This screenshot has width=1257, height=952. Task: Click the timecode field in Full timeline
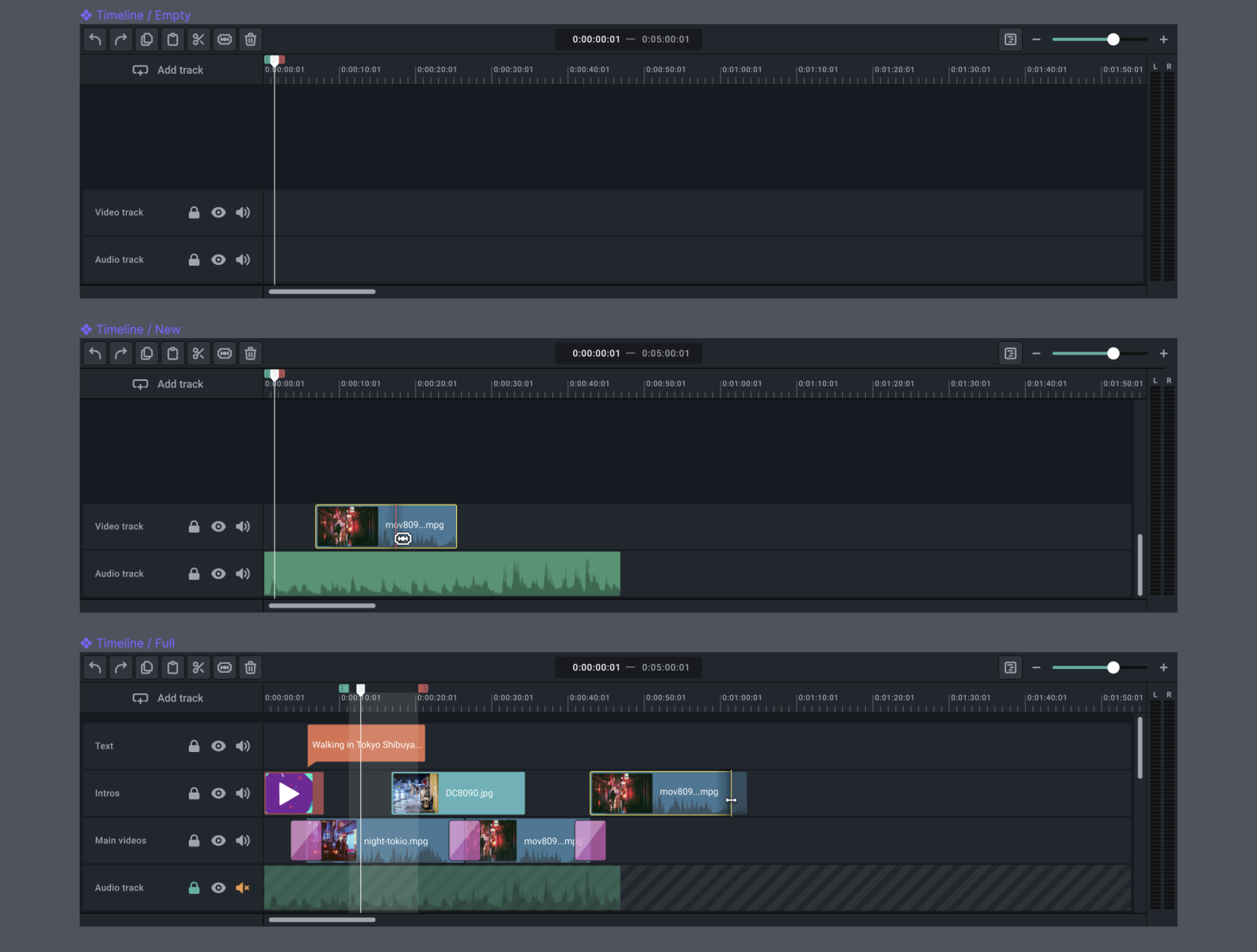628,667
